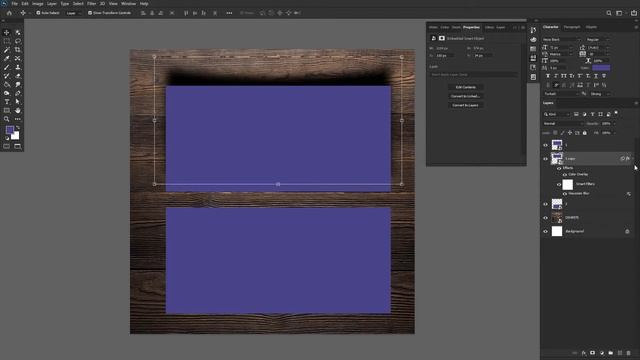
Task: Toggle visibility of the selected copy layer
Action: pyautogui.click(x=545, y=159)
